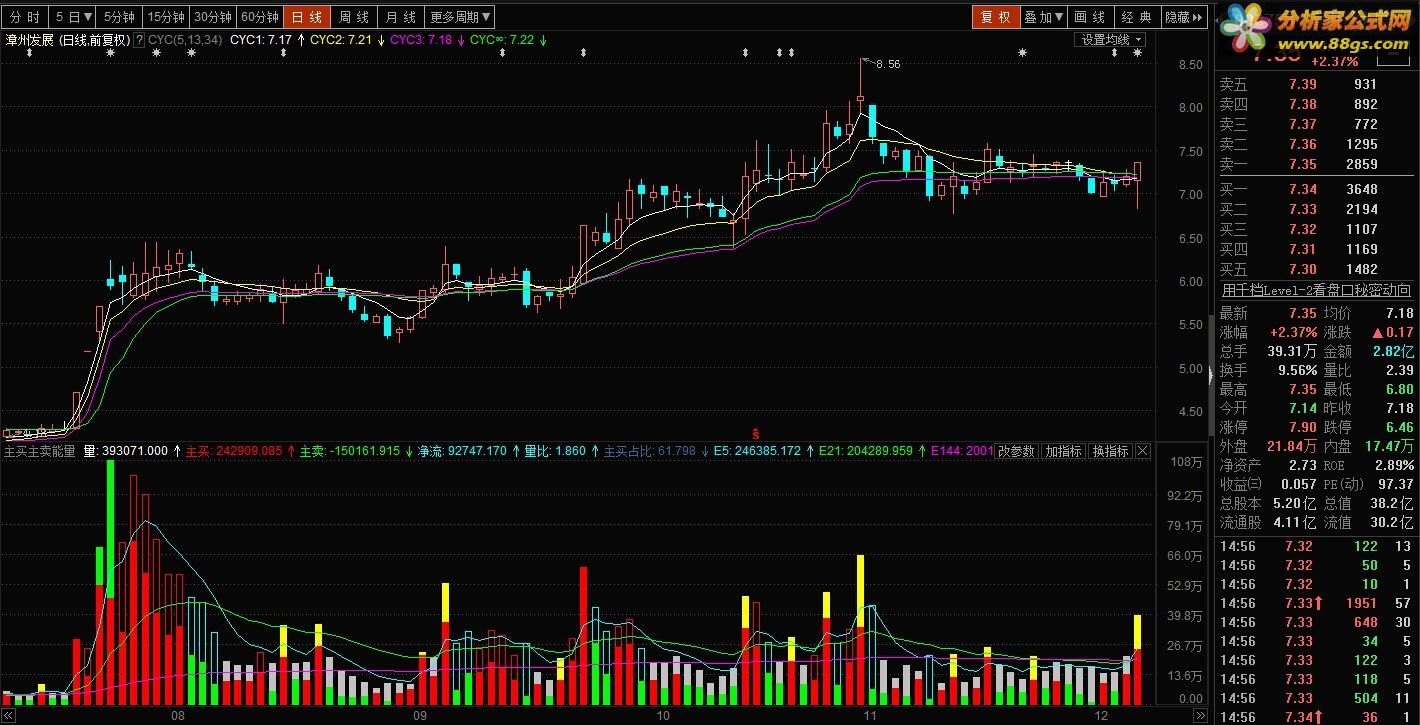Viewport: 1420px width, 725px height.
Task: Click the 8.56 peak price marker
Action: point(888,64)
